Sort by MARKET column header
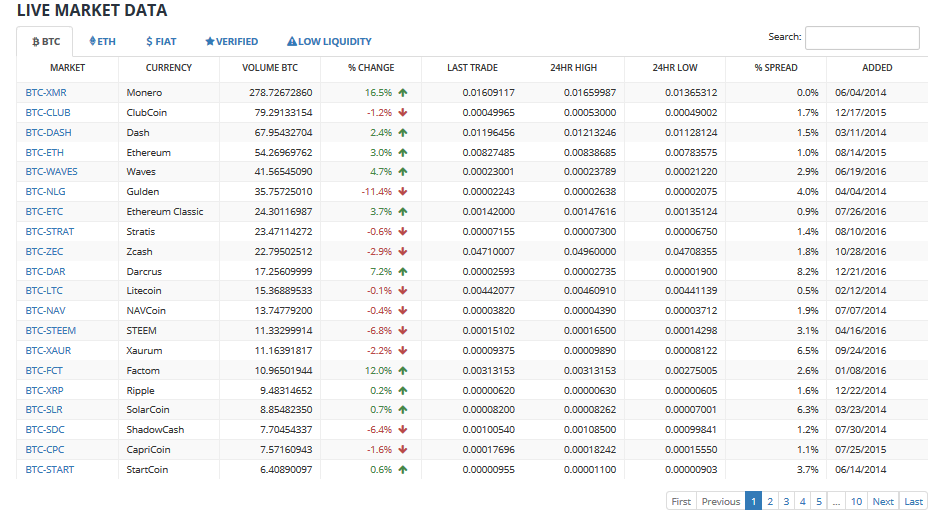 pyautogui.click(x=67, y=68)
